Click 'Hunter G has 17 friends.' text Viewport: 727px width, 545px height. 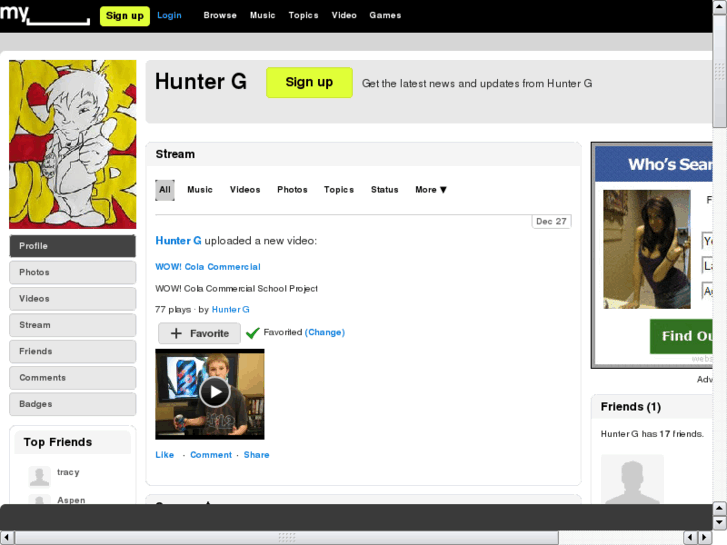[x=652, y=434]
